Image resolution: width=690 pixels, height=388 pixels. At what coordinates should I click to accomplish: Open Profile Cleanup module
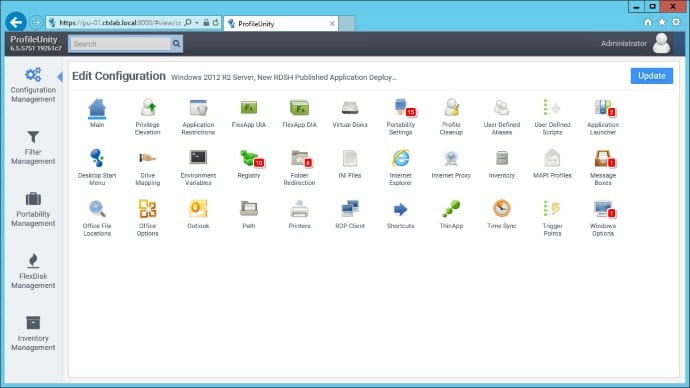point(451,117)
